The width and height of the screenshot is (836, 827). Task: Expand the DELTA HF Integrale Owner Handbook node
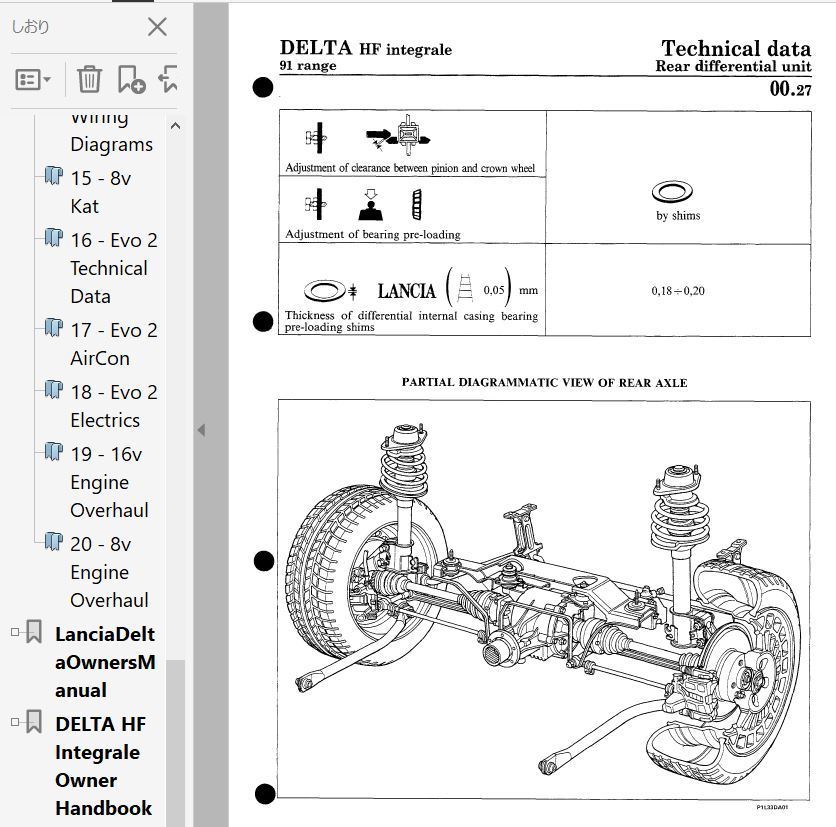15,722
